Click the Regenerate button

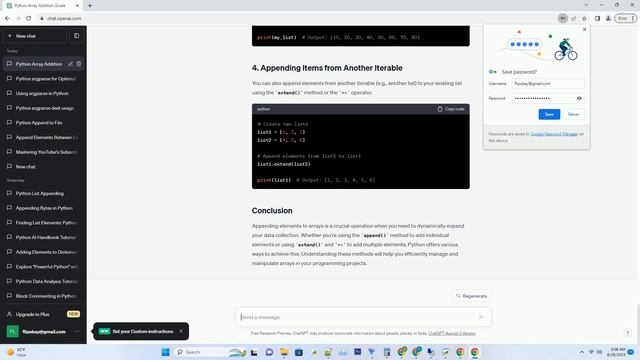471,296
